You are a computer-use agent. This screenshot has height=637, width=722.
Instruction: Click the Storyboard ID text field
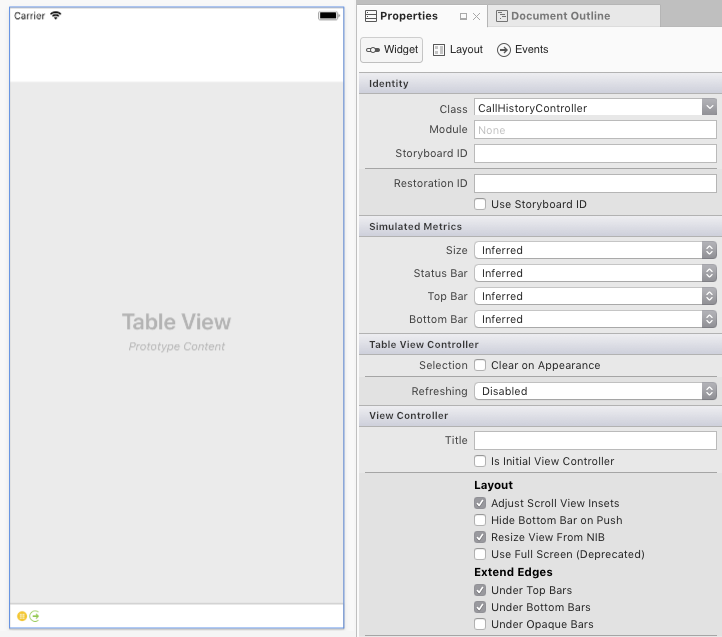tap(595, 153)
